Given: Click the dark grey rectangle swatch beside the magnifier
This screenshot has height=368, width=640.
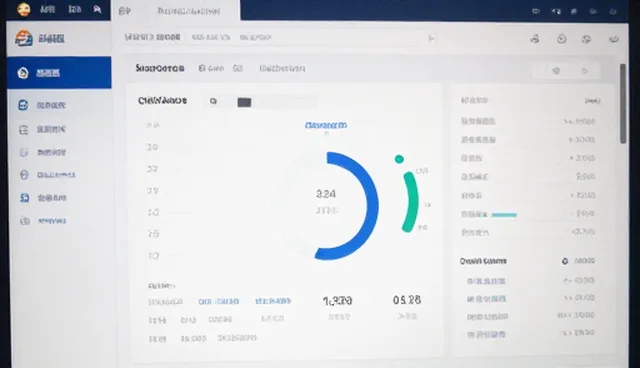Looking at the screenshot, I should pyautogui.click(x=244, y=102).
